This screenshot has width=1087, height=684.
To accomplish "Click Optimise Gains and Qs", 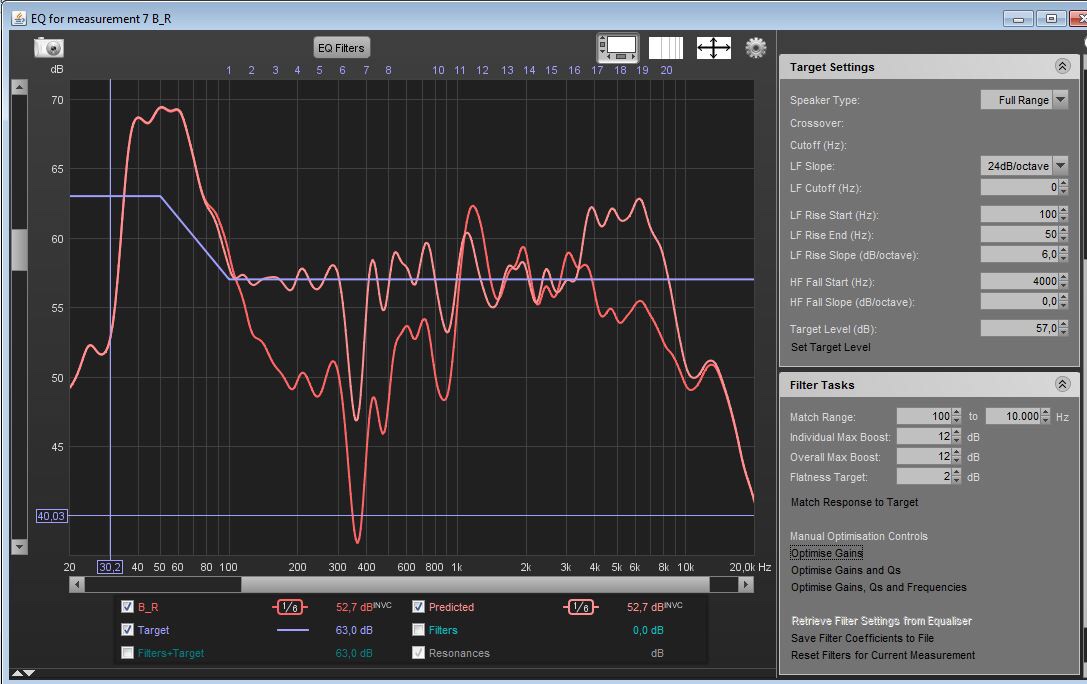I will pos(846,570).
